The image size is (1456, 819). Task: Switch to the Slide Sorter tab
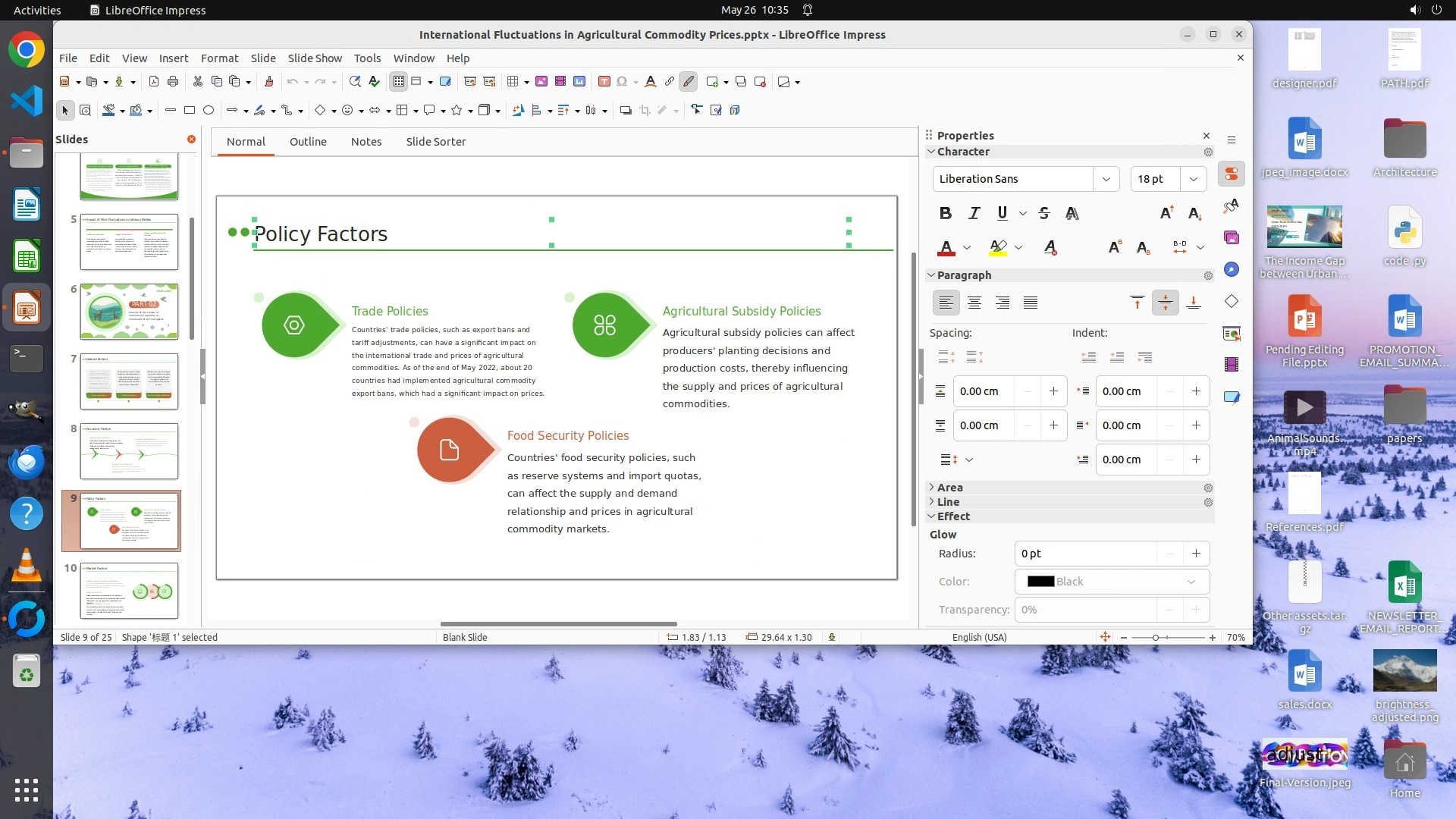pos(435,142)
